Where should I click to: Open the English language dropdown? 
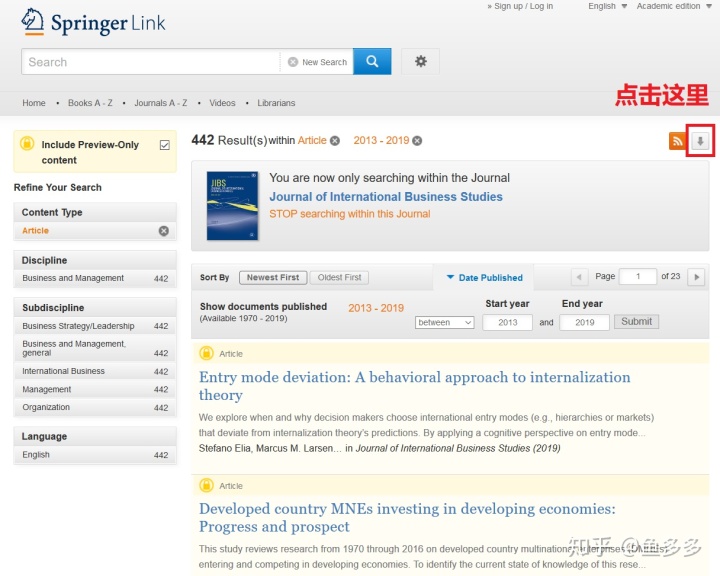(608, 6)
